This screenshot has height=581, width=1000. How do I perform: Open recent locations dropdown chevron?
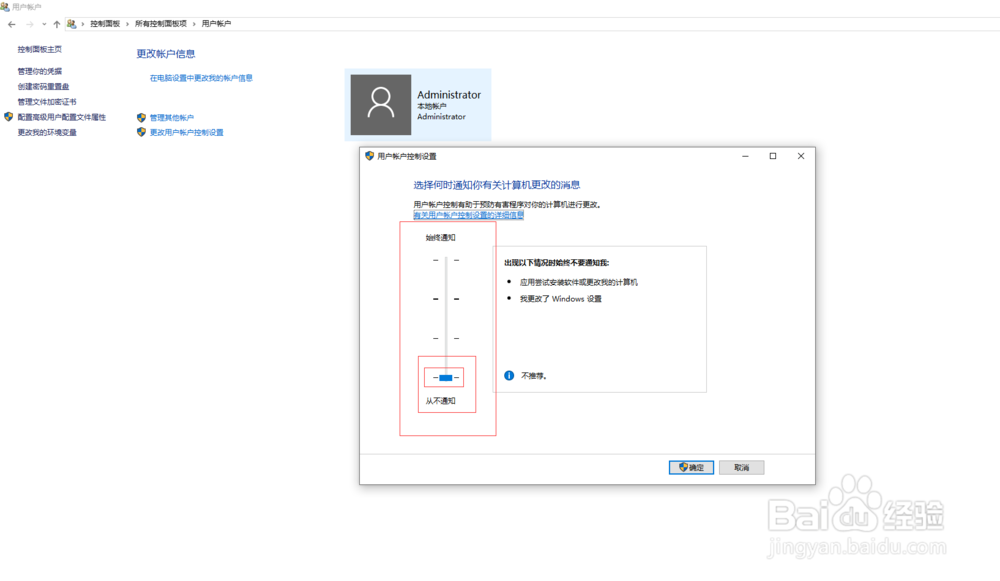click(x=44, y=24)
